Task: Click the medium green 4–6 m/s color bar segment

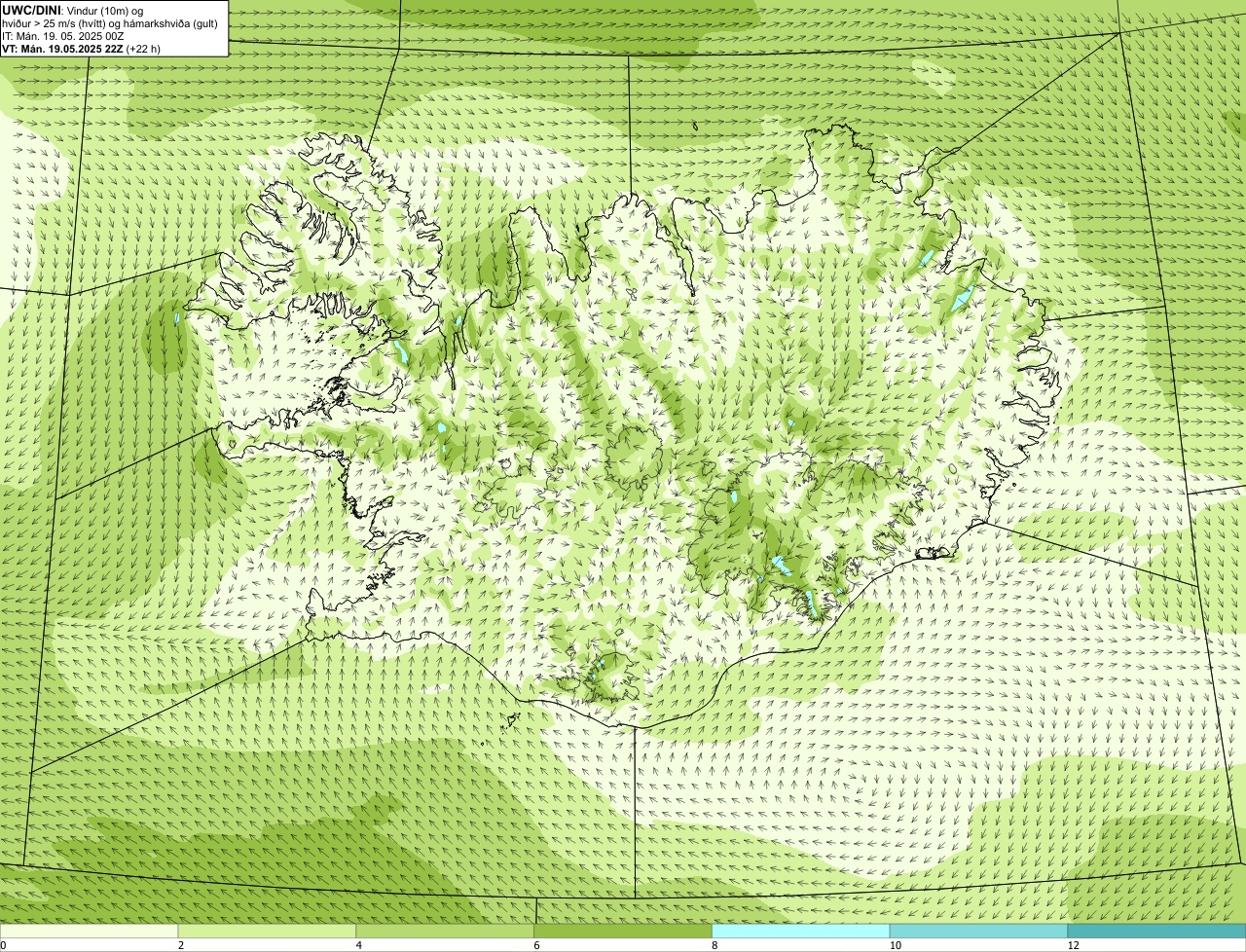Action: (x=446, y=932)
